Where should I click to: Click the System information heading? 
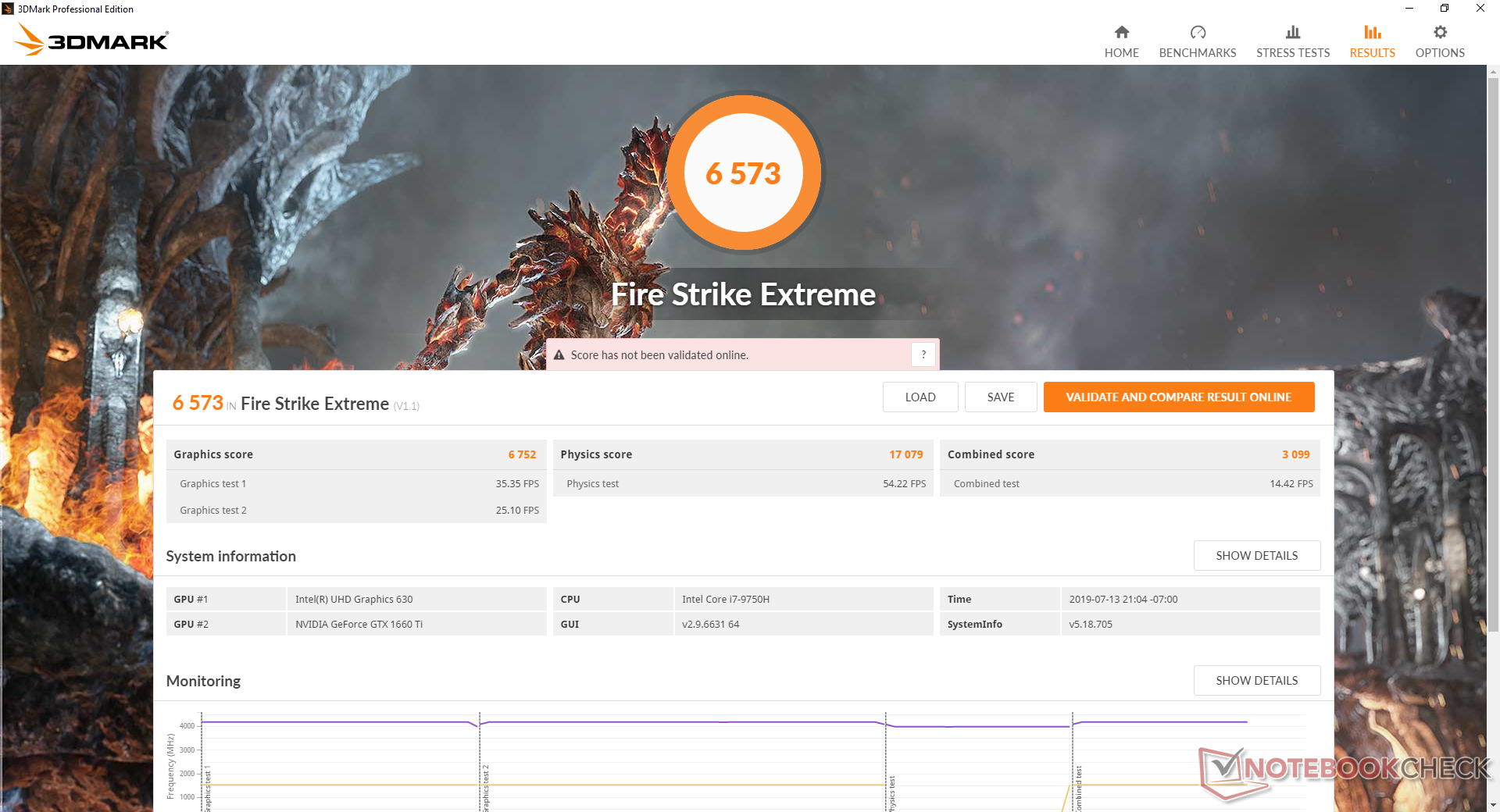(230, 556)
